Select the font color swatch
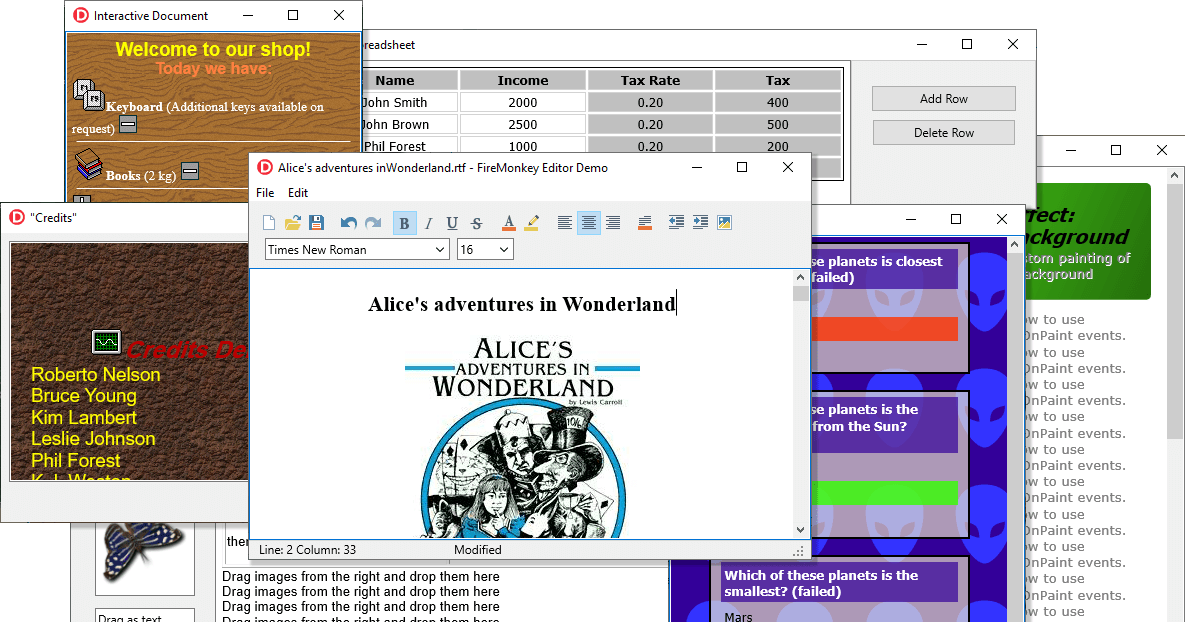Screen dimensions: 1185x622 point(508,222)
